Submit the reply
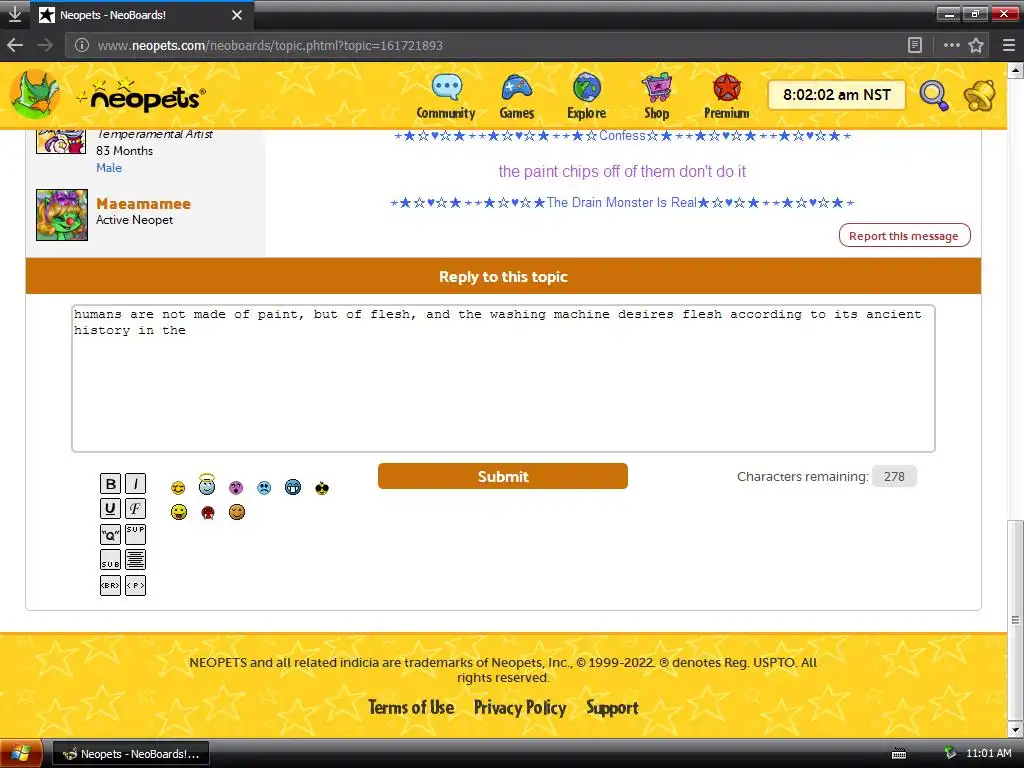The height and width of the screenshot is (768, 1024). pos(503,476)
